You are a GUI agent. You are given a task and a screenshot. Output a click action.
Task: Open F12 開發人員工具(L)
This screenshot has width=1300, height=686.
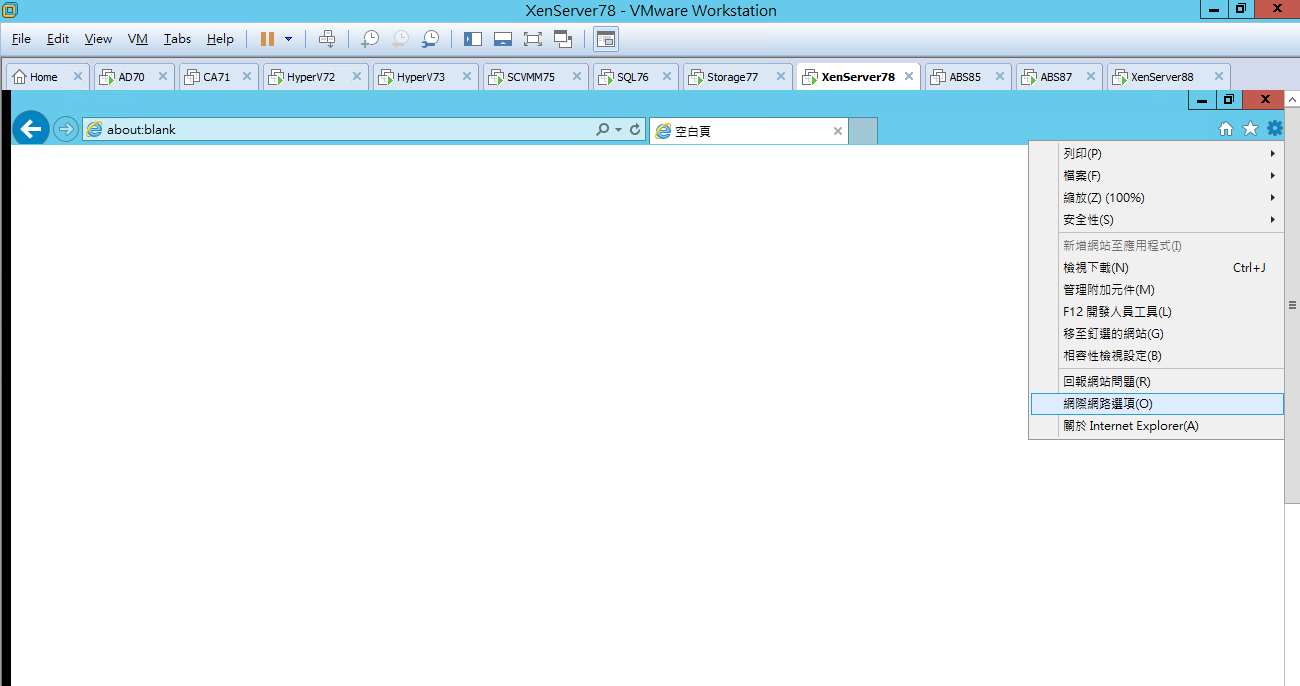[x=1156, y=312]
